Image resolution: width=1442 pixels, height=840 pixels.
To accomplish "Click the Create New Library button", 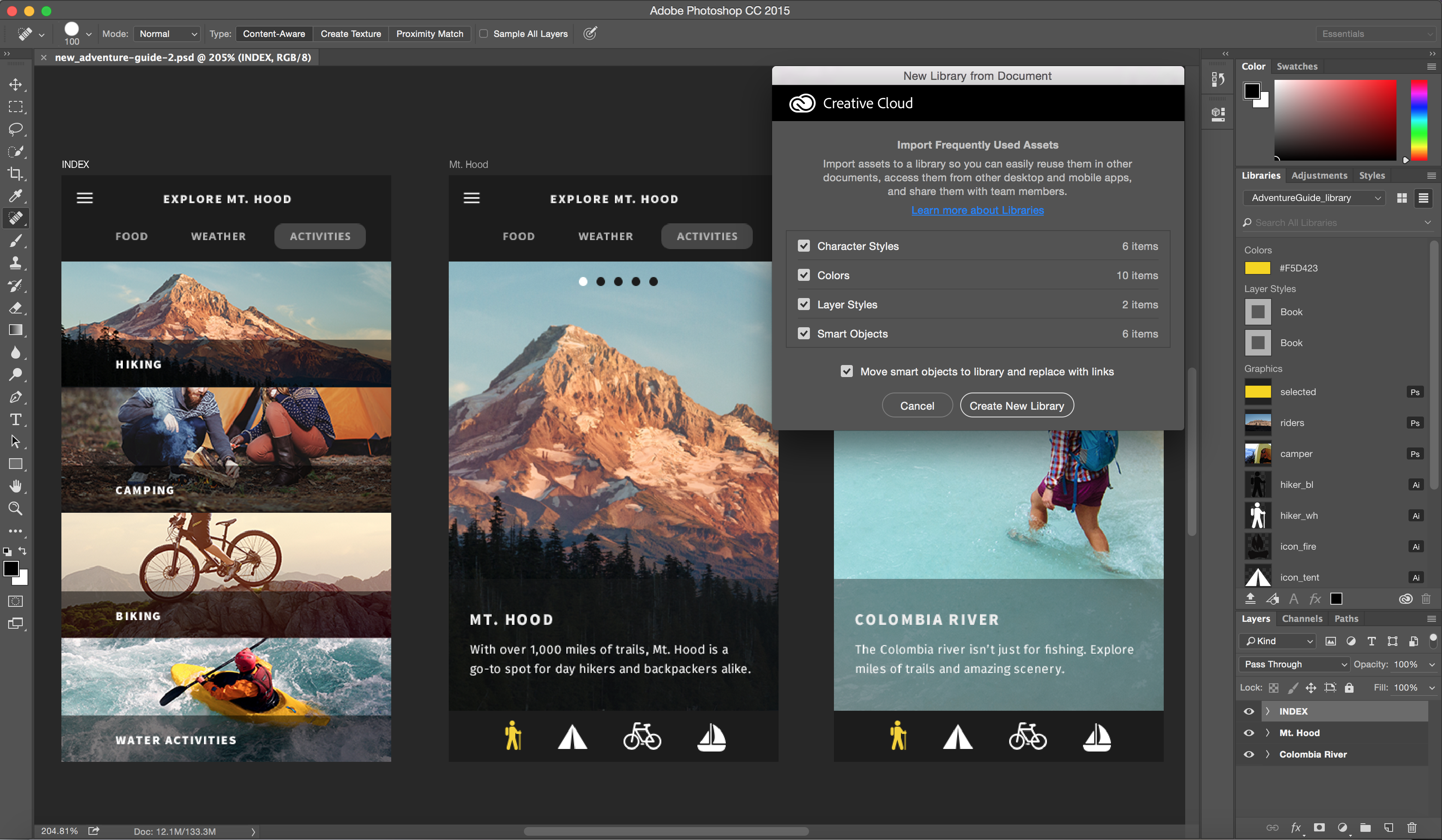I will point(1017,405).
